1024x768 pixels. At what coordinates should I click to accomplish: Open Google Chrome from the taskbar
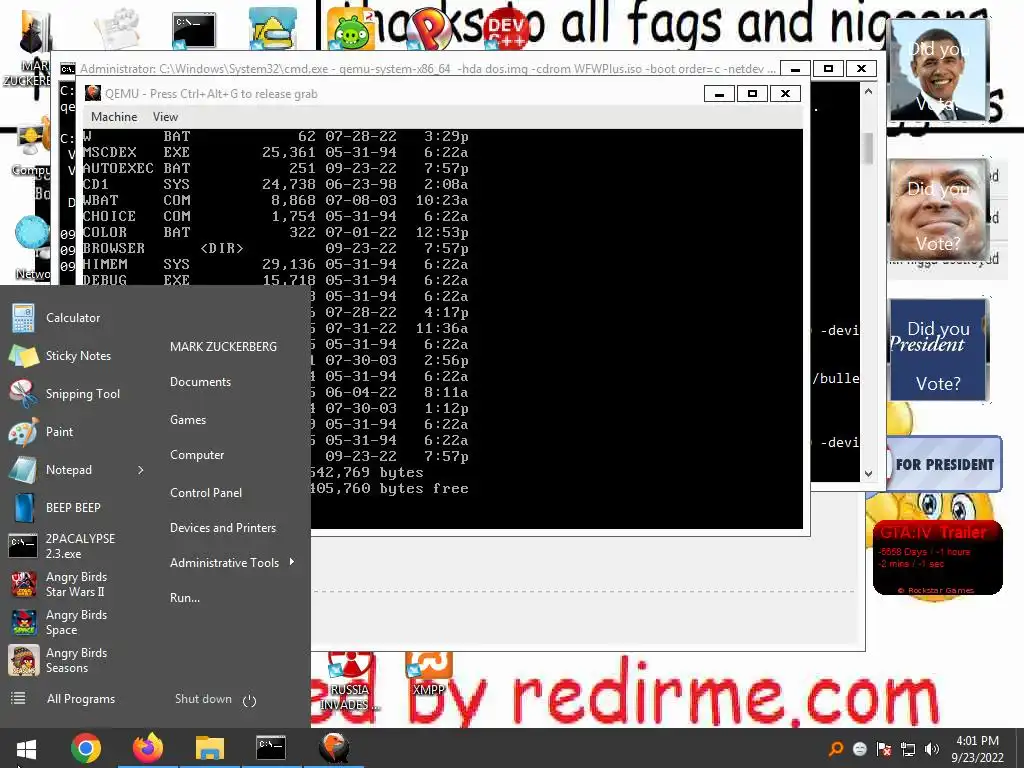click(x=86, y=748)
